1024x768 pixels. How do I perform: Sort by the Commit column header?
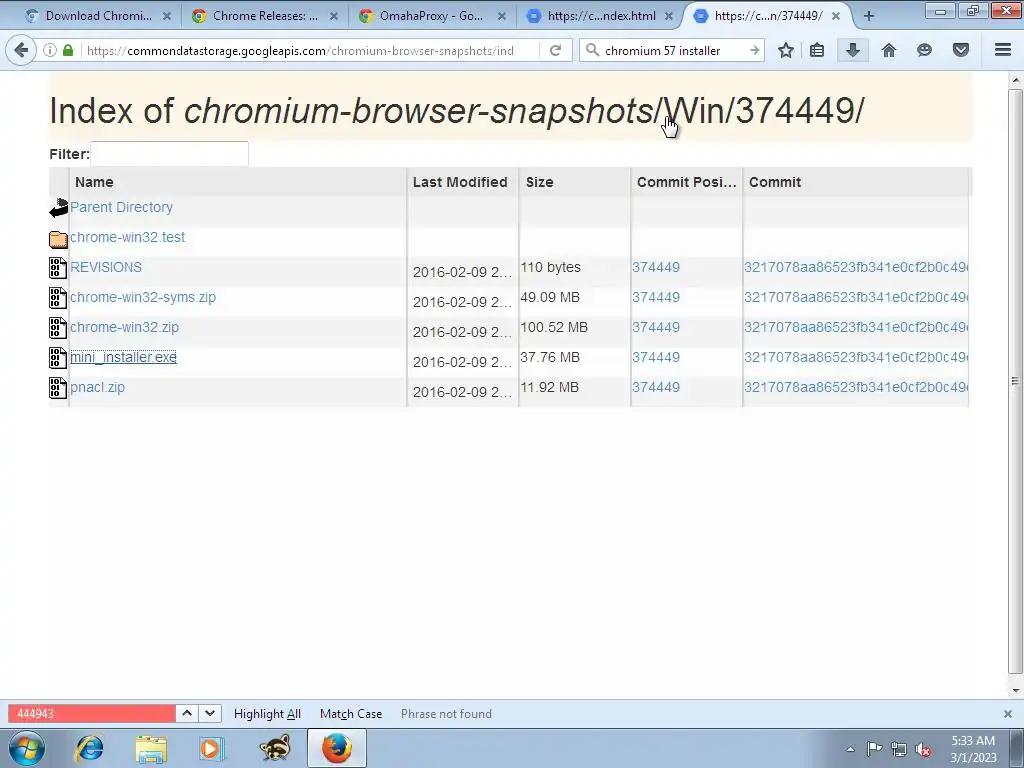tap(856, 182)
